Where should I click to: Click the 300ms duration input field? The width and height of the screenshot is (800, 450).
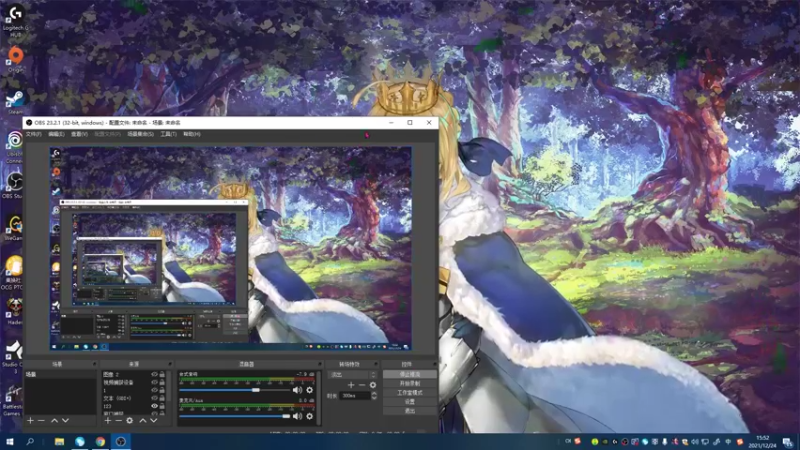tap(355, 395)
